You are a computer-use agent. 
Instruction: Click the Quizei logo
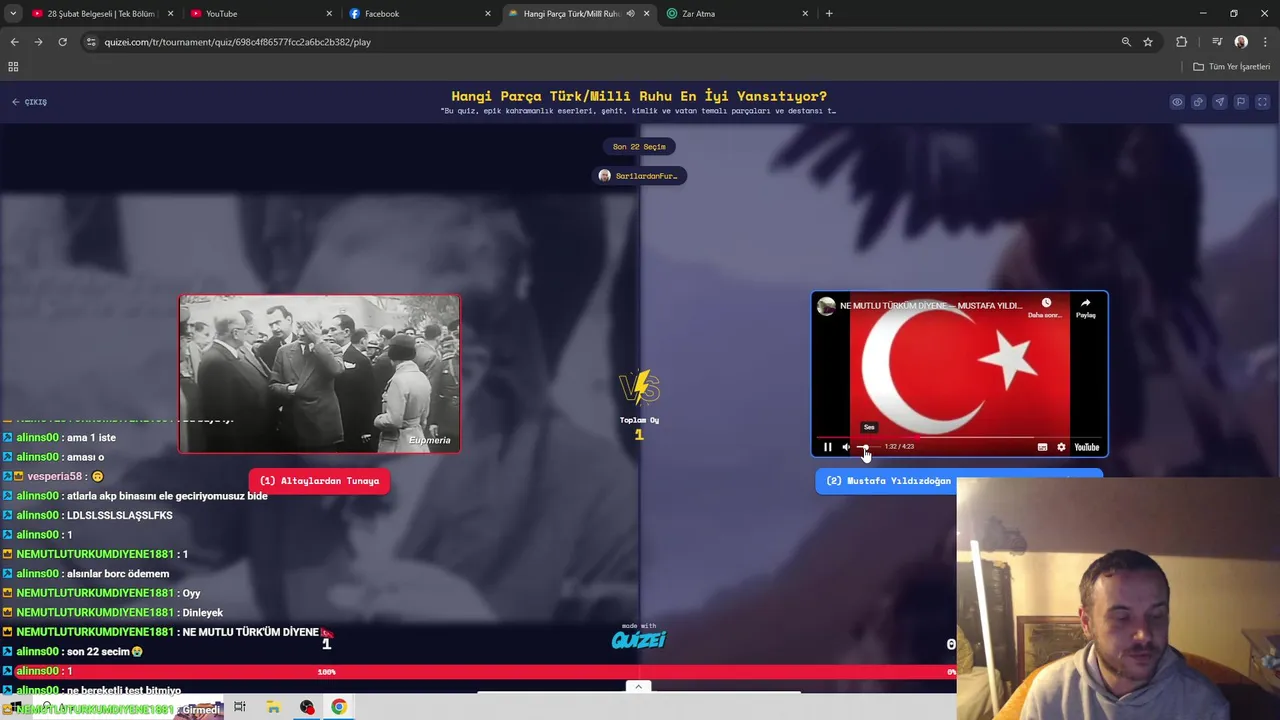(x=638, y=639)
